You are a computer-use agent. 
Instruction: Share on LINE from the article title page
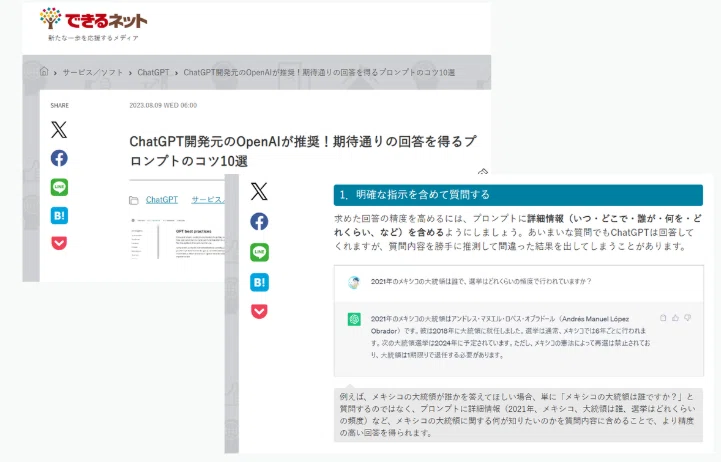click(x=59, y=187)
